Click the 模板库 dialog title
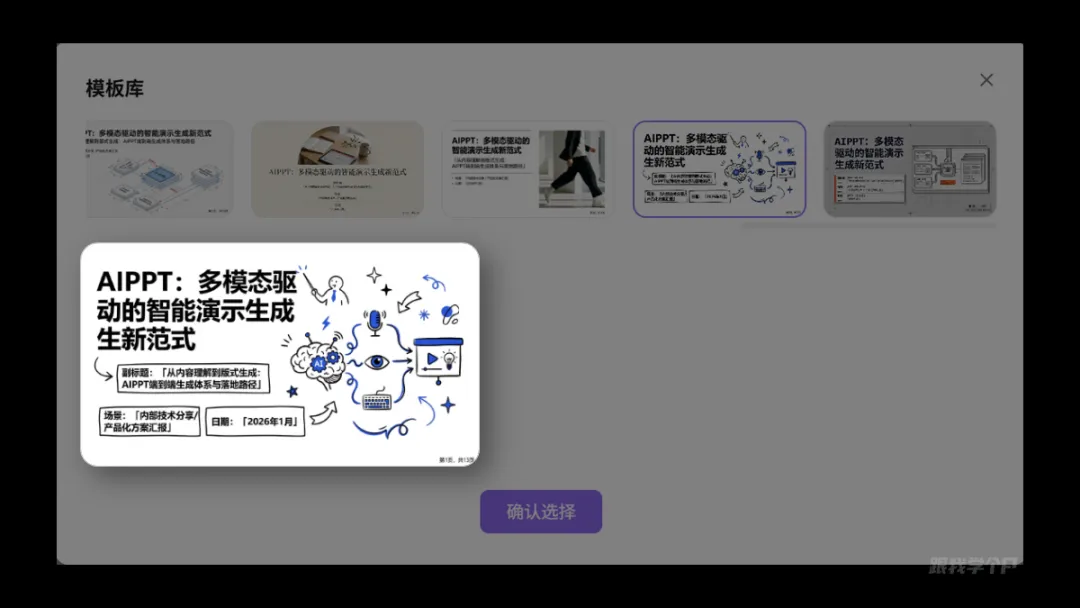Screen dimensions: 1080x608 (x=114, y=88)
